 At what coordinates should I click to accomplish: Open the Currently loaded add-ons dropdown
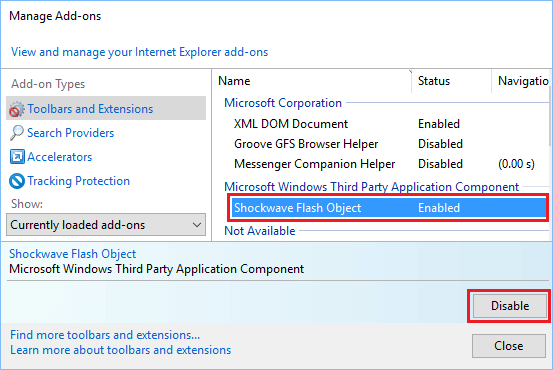(106, 225)
